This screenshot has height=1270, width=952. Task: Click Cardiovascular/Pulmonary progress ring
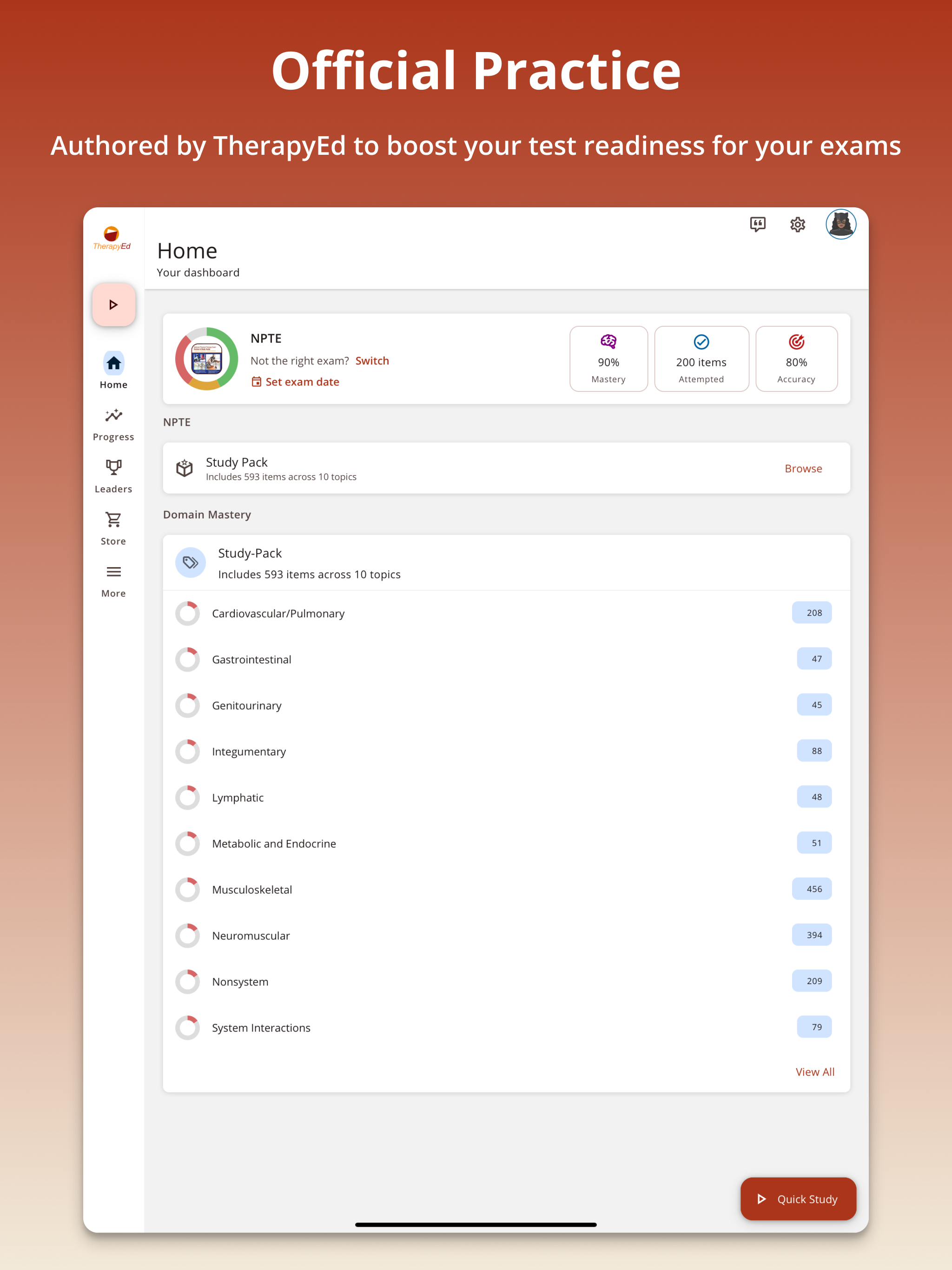coord(188,613)
